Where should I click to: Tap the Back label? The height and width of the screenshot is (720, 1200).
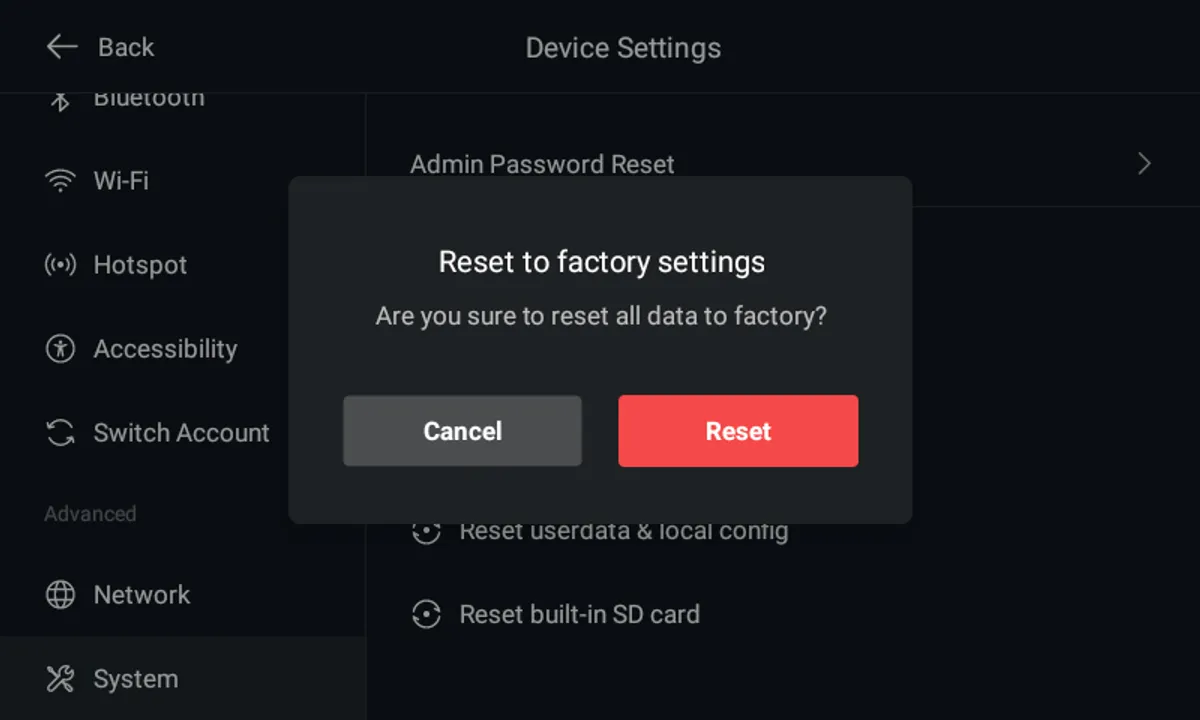(x=126, y=47)
